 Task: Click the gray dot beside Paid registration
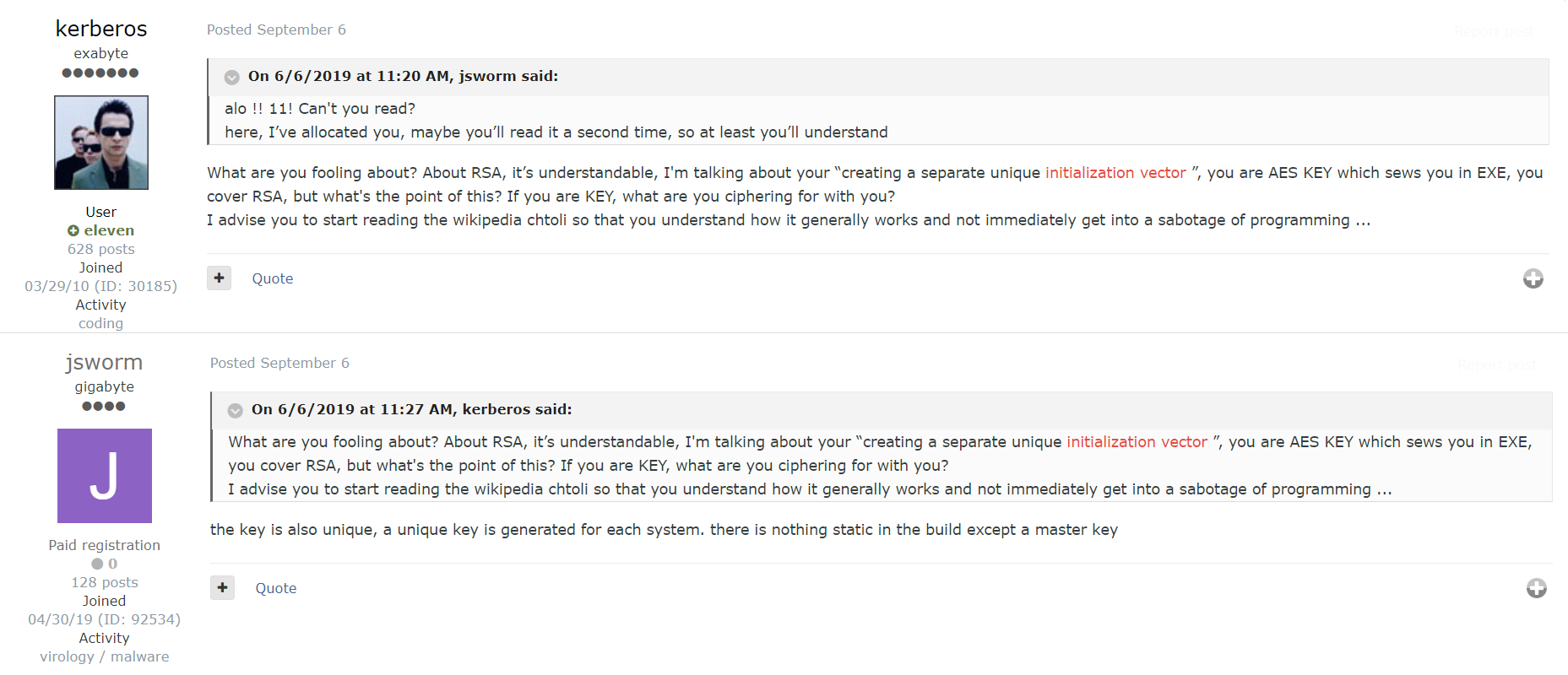click(95, 564)
